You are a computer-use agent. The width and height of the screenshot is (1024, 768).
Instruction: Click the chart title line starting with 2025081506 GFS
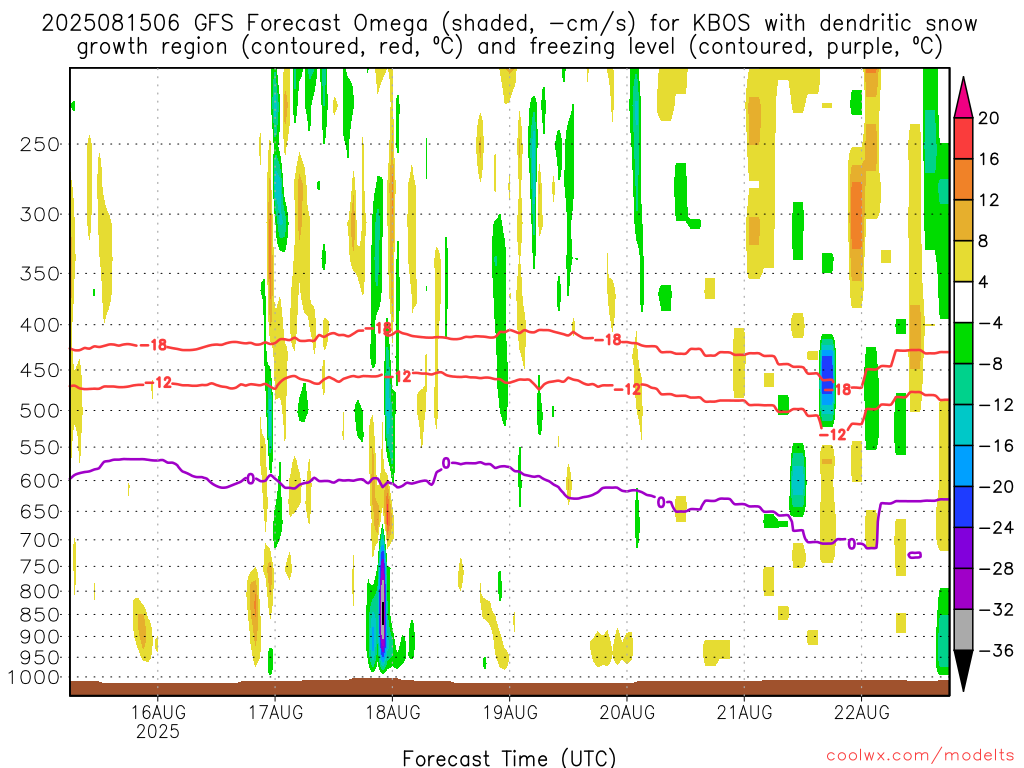pyautogui.click(x=509, y=24)
